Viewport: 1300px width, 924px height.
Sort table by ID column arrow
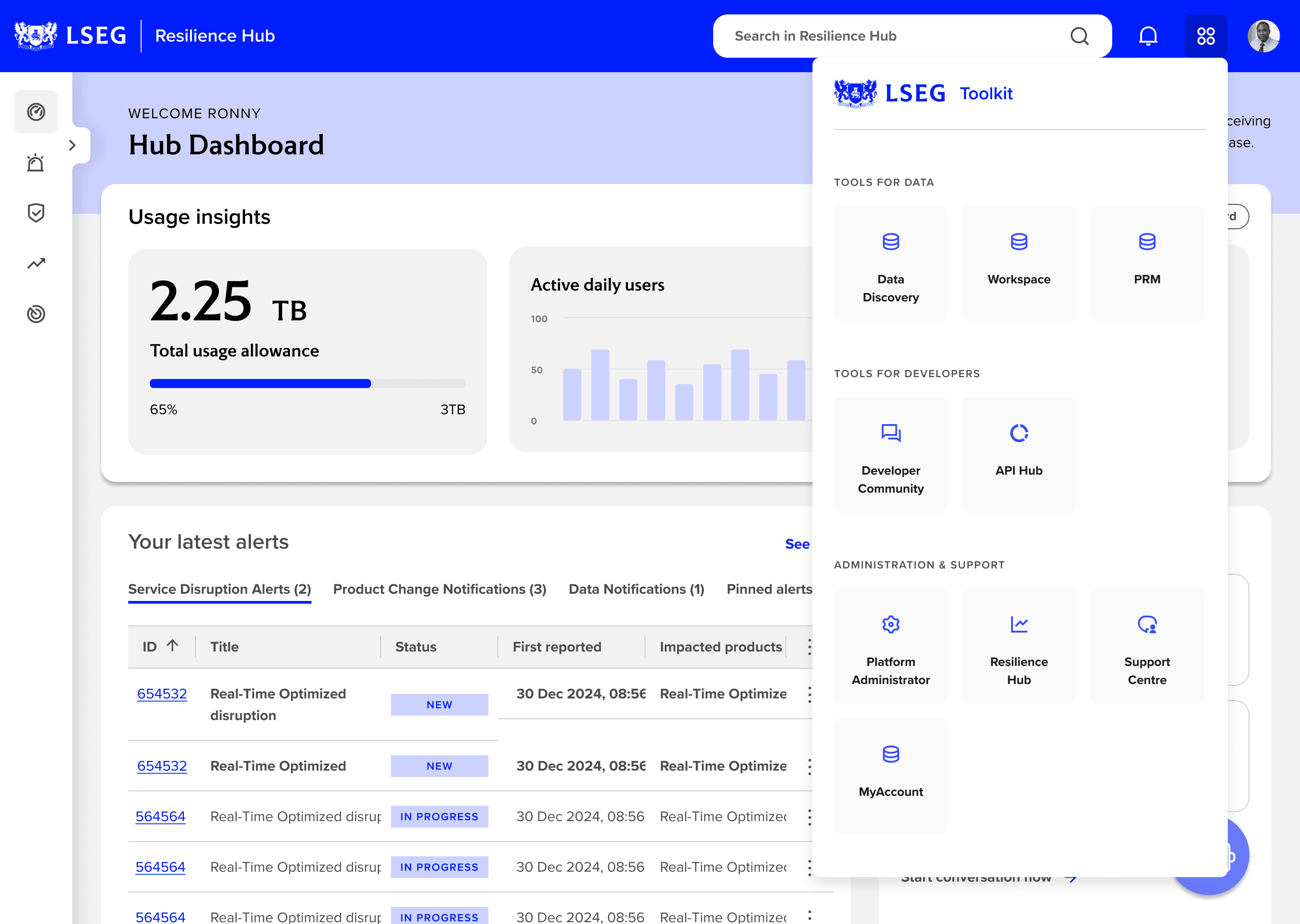click(172, 645)
